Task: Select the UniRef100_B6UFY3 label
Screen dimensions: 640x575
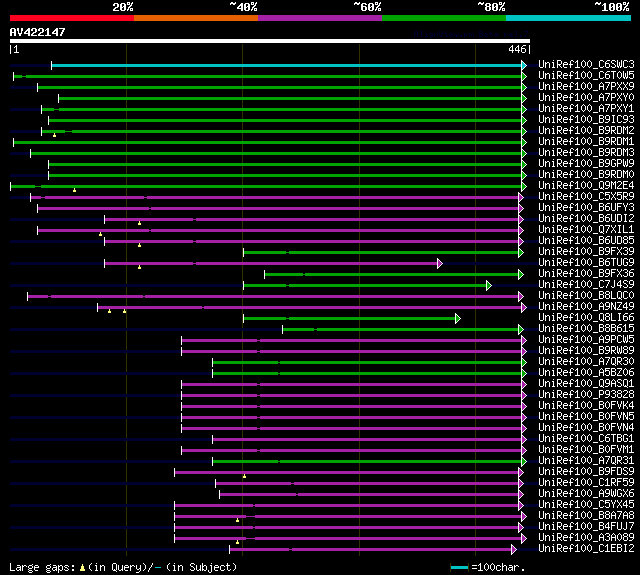Action: click(x=586, y=208)
